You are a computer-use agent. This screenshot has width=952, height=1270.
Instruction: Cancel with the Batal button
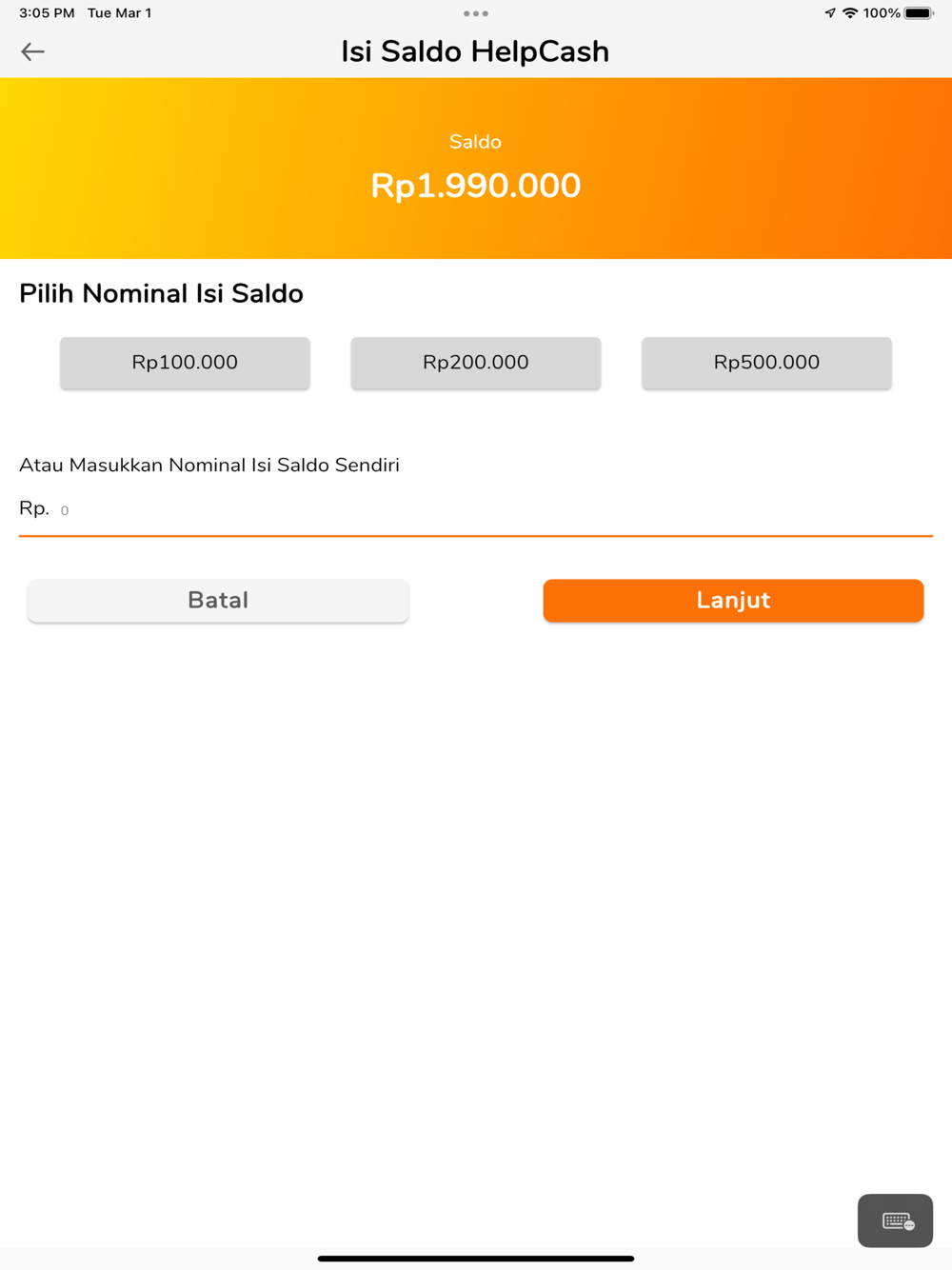(218, 601)
